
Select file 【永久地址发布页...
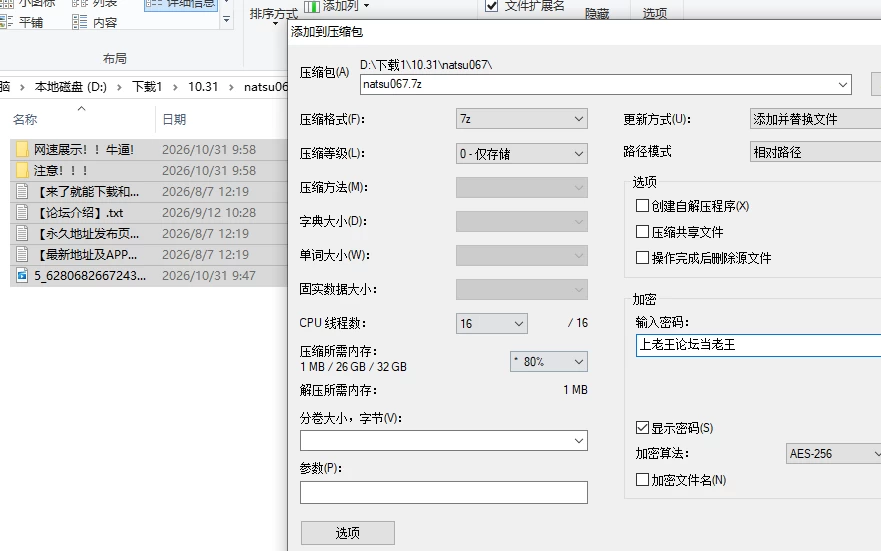pos(87,233)
